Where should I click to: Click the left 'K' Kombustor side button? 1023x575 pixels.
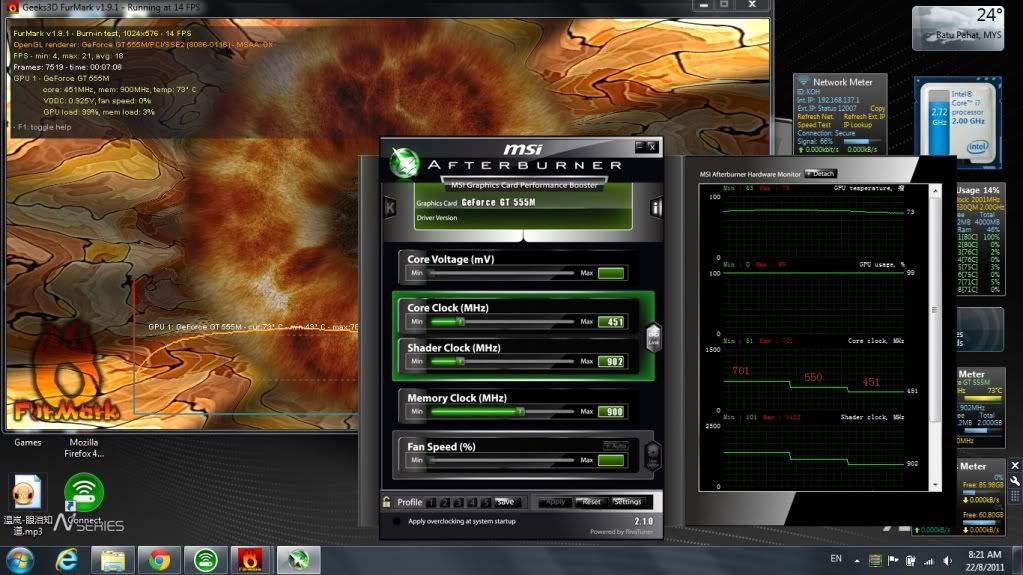pos(389,208)
